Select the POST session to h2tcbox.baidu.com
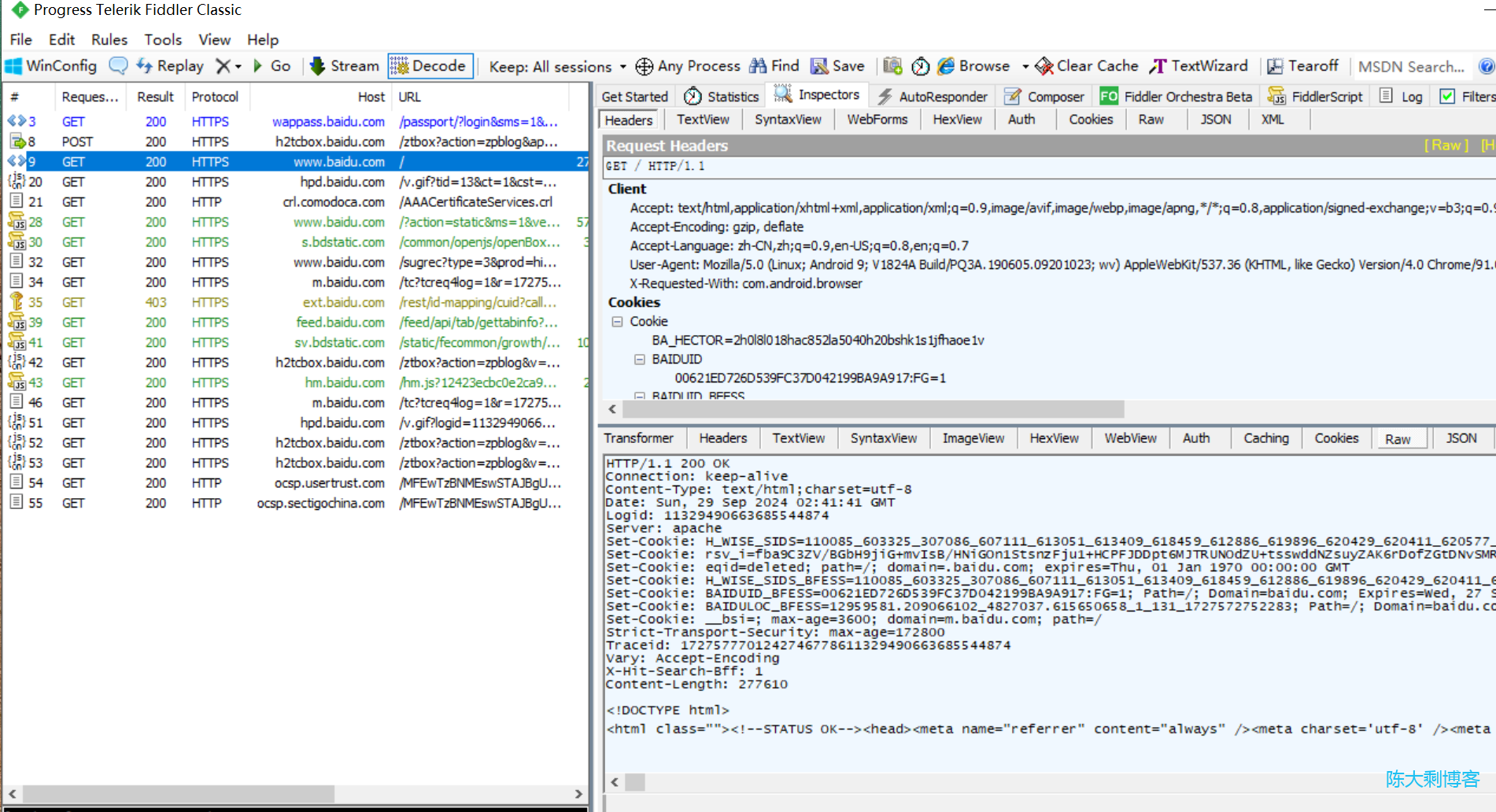Viewport: 1496px width, 812px height. [295, 142]
